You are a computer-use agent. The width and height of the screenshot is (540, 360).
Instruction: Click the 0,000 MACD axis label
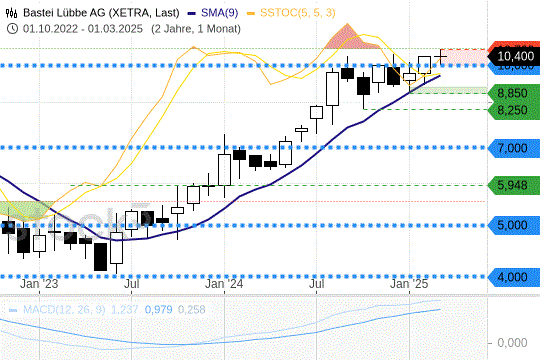[x=512, y=343]
